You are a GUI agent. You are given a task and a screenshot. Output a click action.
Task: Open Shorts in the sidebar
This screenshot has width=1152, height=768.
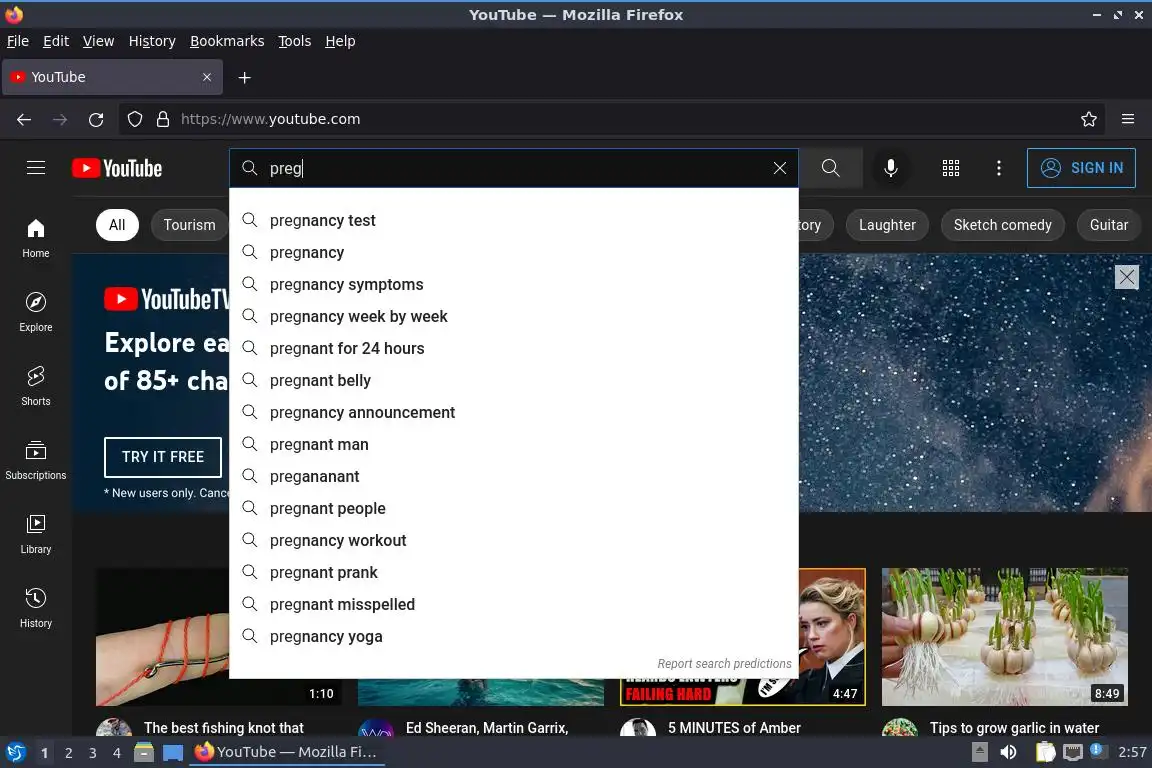[35, 387]
